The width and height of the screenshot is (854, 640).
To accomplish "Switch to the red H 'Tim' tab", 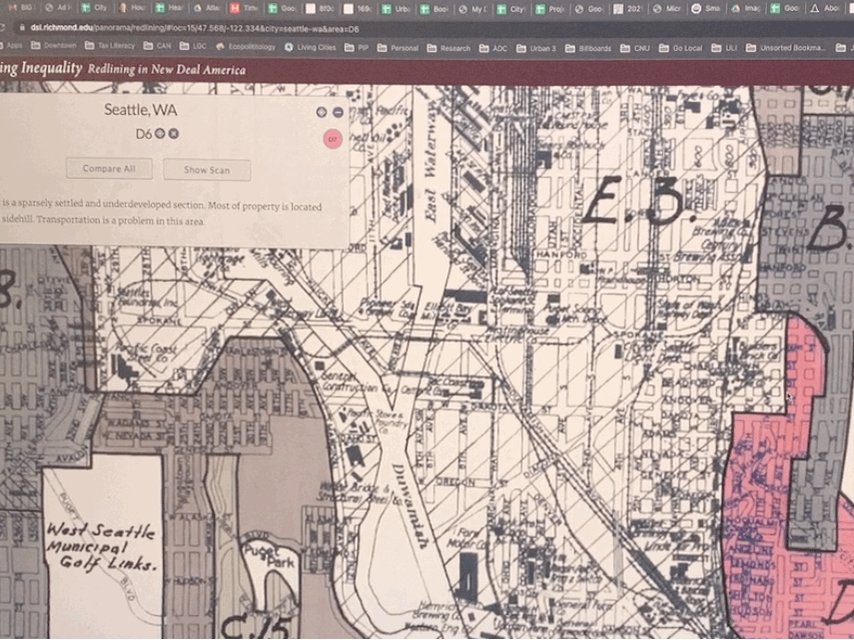I will pyautogui.click(x=244, y=9).
